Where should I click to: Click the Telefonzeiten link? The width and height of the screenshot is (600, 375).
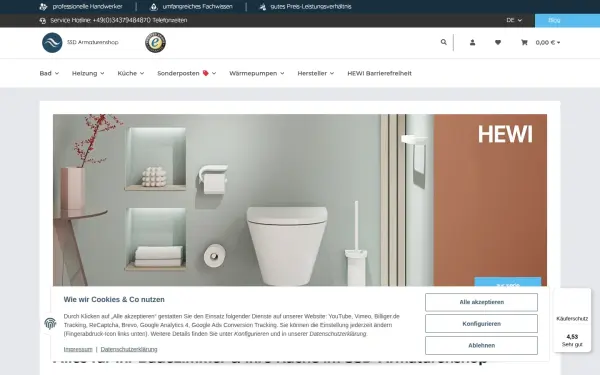[x=170, y=20]
